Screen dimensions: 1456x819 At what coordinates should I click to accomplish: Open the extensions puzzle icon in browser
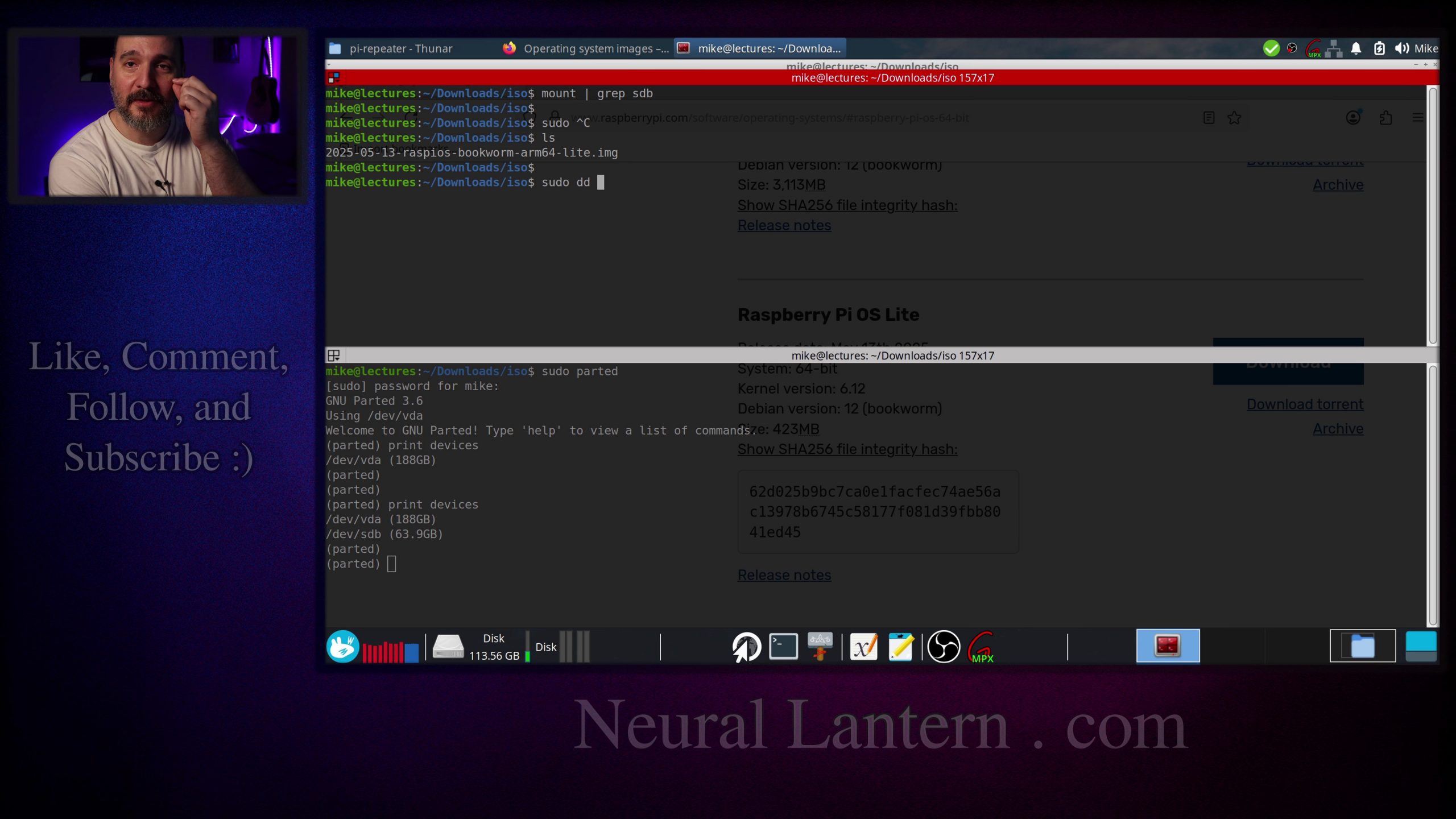[x=1385, y=118]
